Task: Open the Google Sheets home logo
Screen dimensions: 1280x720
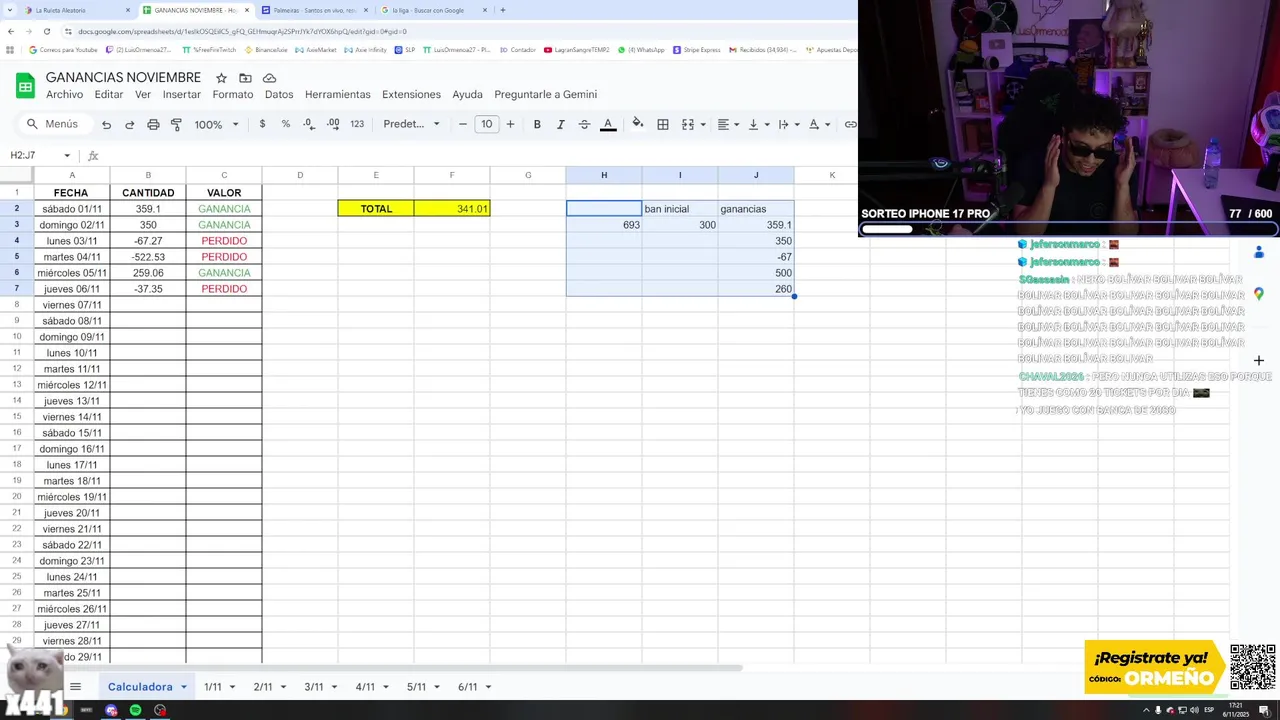Action: click(25, 86)
